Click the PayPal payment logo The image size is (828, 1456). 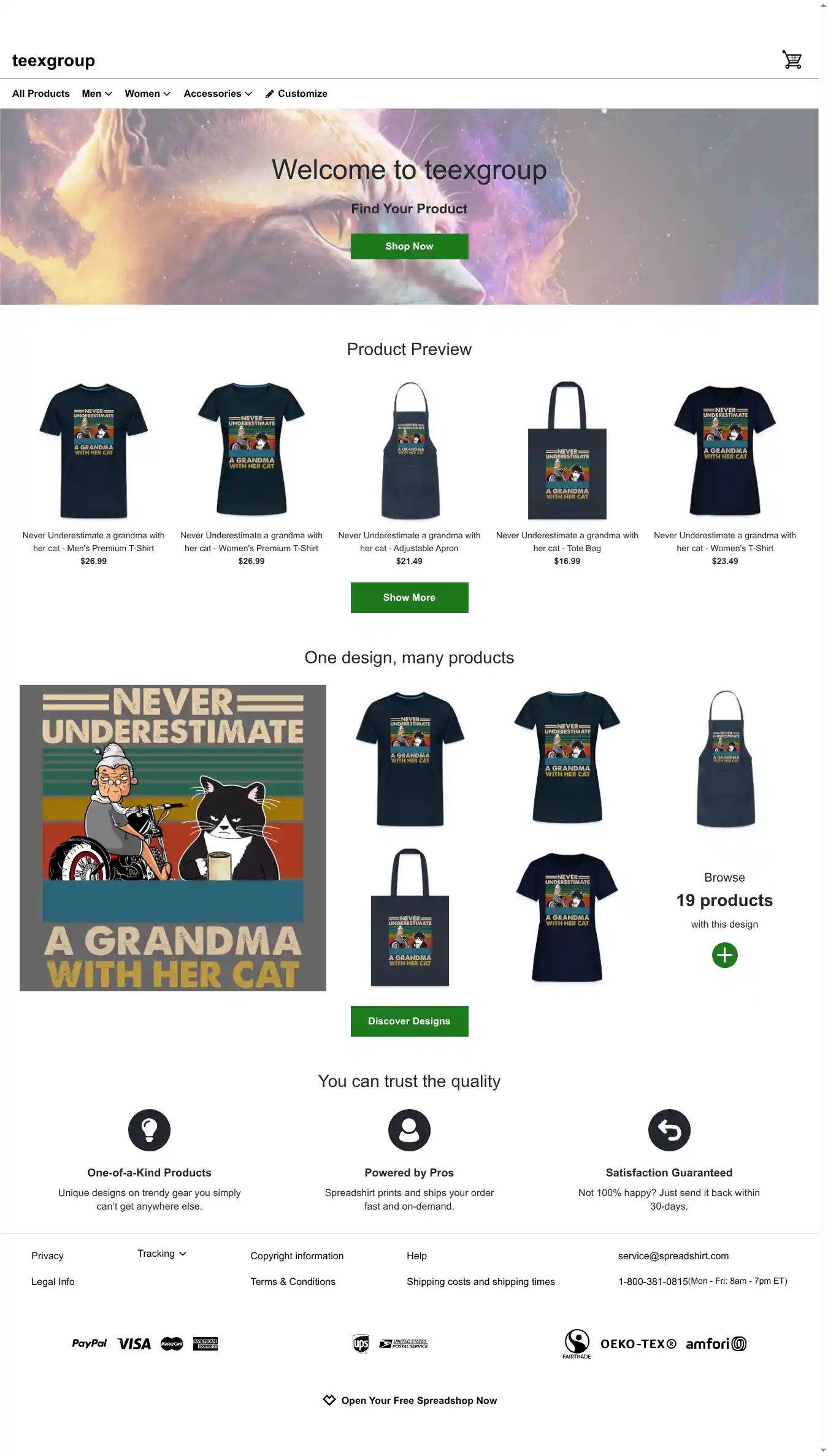coord(90,1343)
